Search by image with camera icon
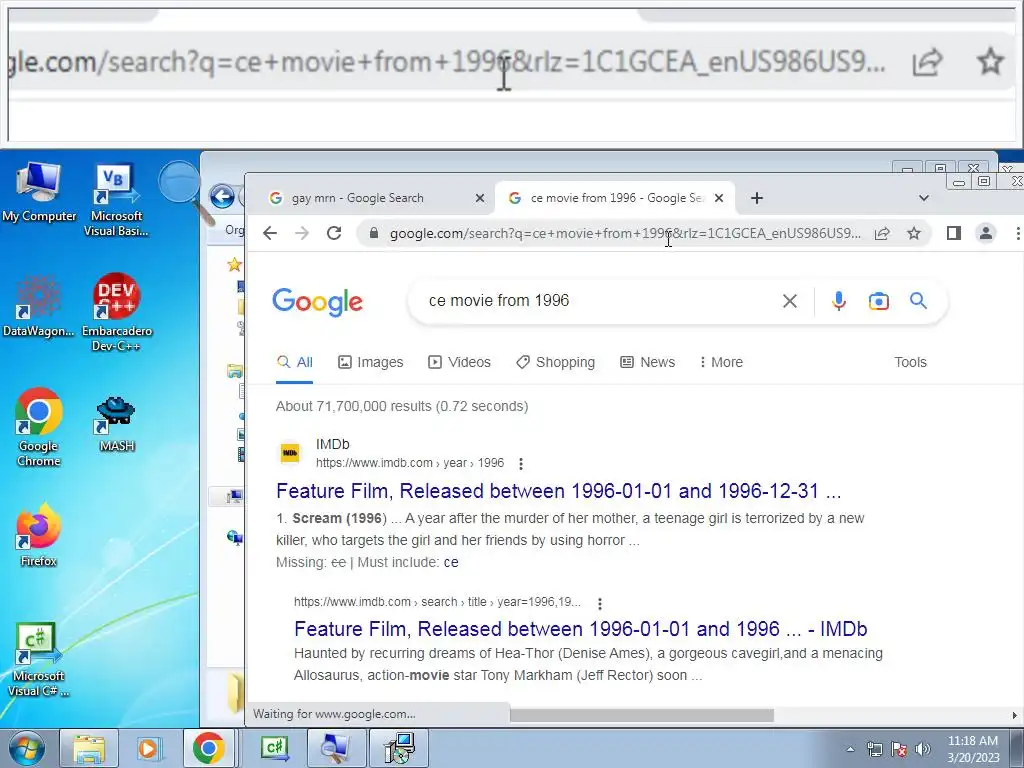 click(x=878, y=301)
